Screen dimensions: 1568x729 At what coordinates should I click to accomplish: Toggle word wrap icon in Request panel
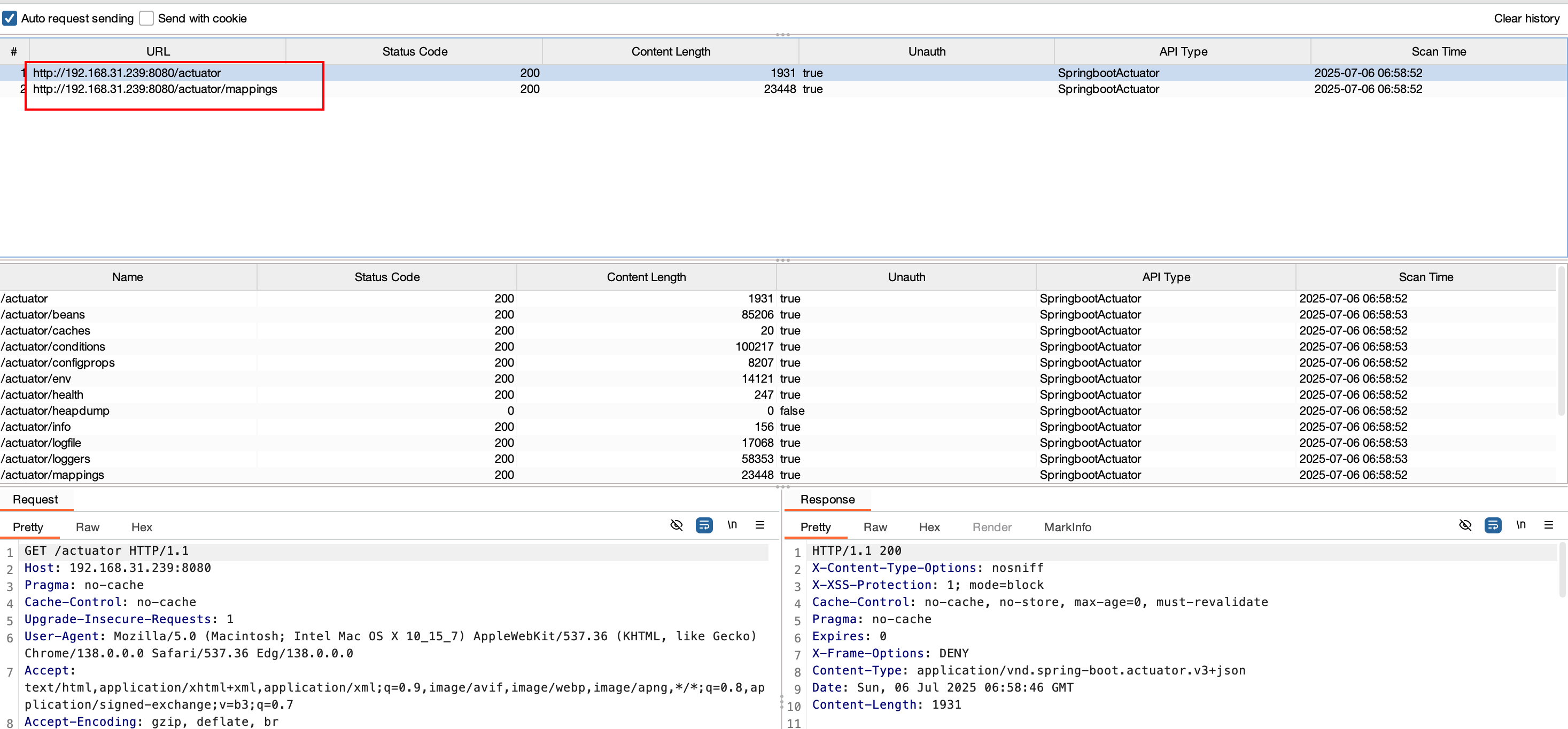(704, 525)
